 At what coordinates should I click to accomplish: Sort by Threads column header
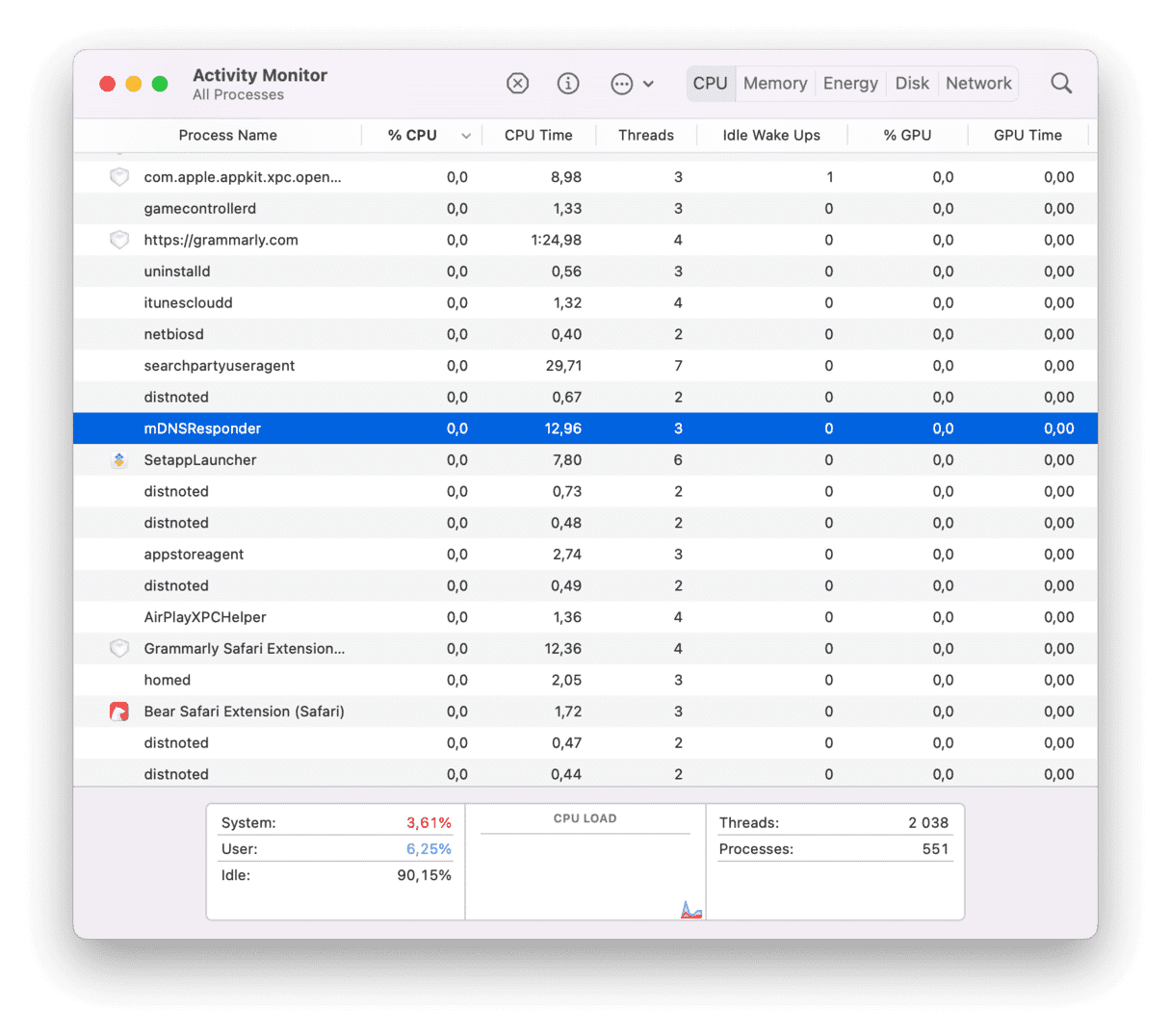tap(646, 136)
